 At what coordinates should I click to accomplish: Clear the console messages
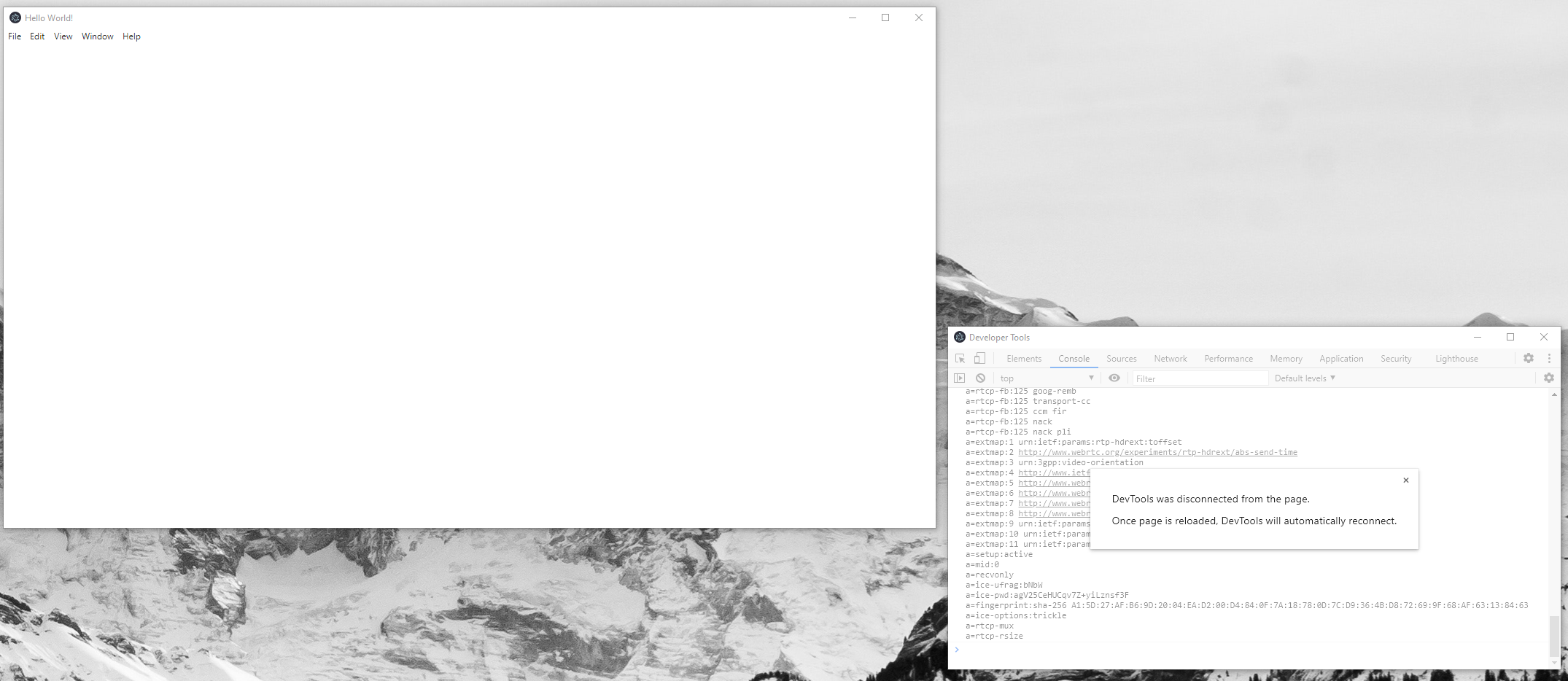click(980, 378)
